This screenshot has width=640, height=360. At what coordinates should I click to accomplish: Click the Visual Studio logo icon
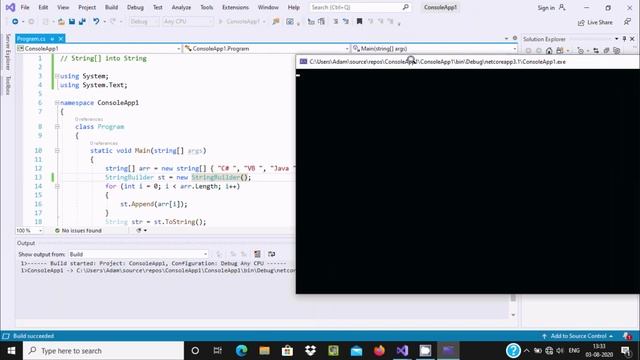[x=10, y=7]
